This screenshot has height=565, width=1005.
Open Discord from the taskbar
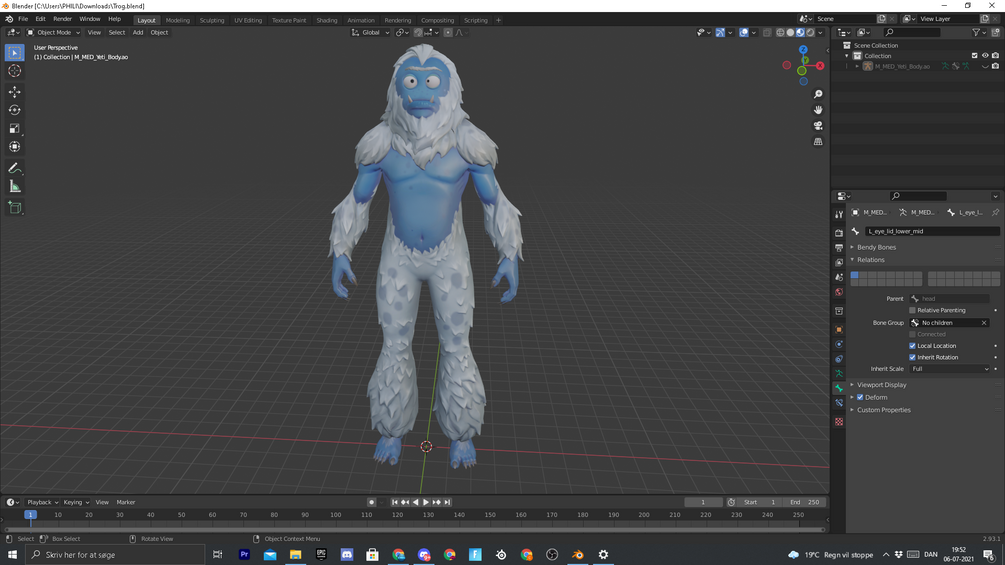pyautogui.click(x=347, y=555)
